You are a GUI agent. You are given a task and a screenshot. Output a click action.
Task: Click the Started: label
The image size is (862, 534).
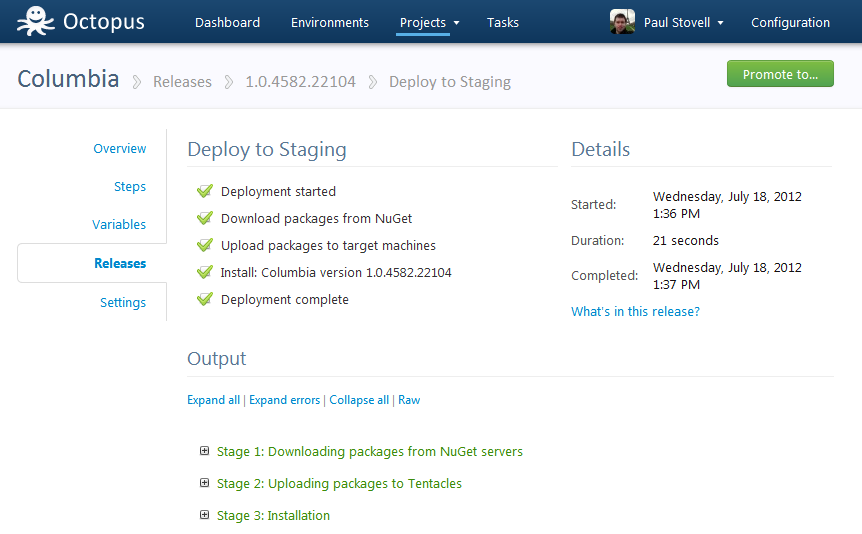click(593, 205)
